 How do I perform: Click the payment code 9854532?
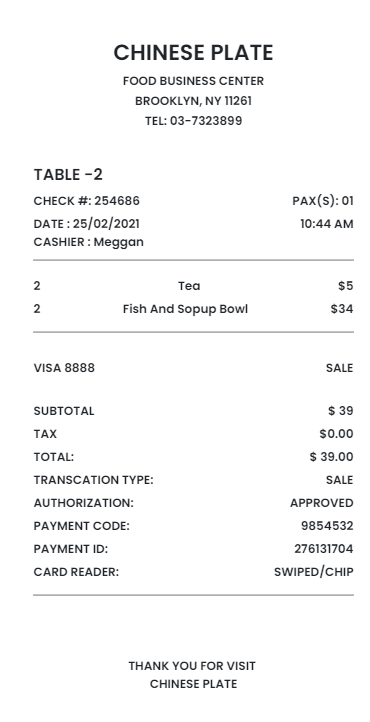tap(327, 526)
